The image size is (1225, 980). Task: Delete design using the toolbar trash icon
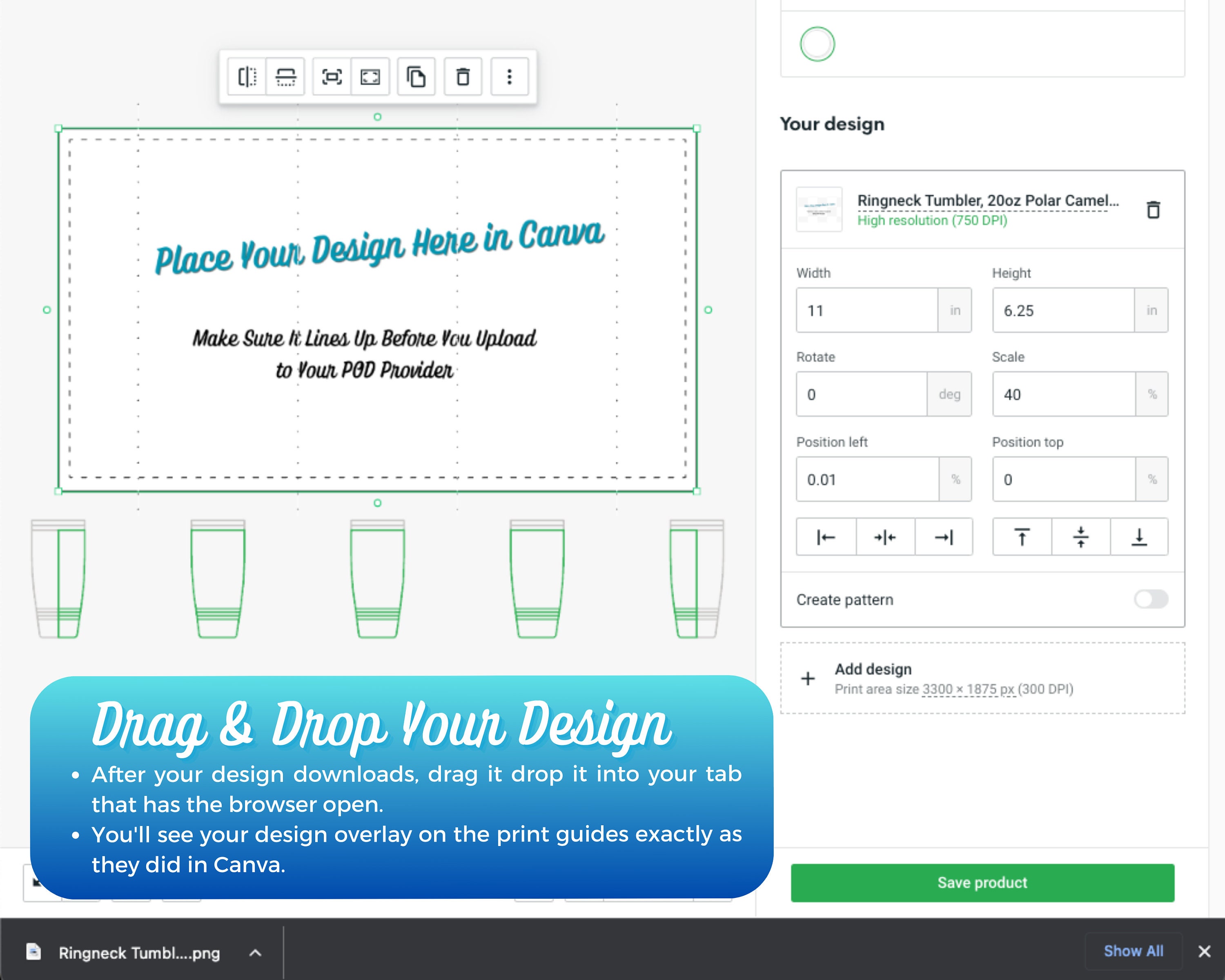pos(463,77)
